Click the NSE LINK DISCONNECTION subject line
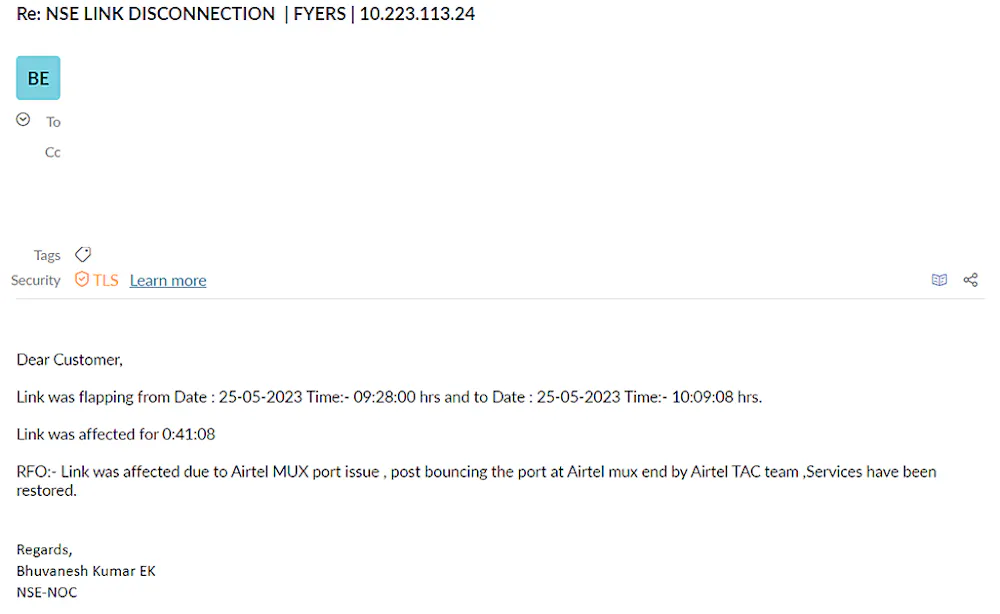1000x614 pixels. click(246, 14)
